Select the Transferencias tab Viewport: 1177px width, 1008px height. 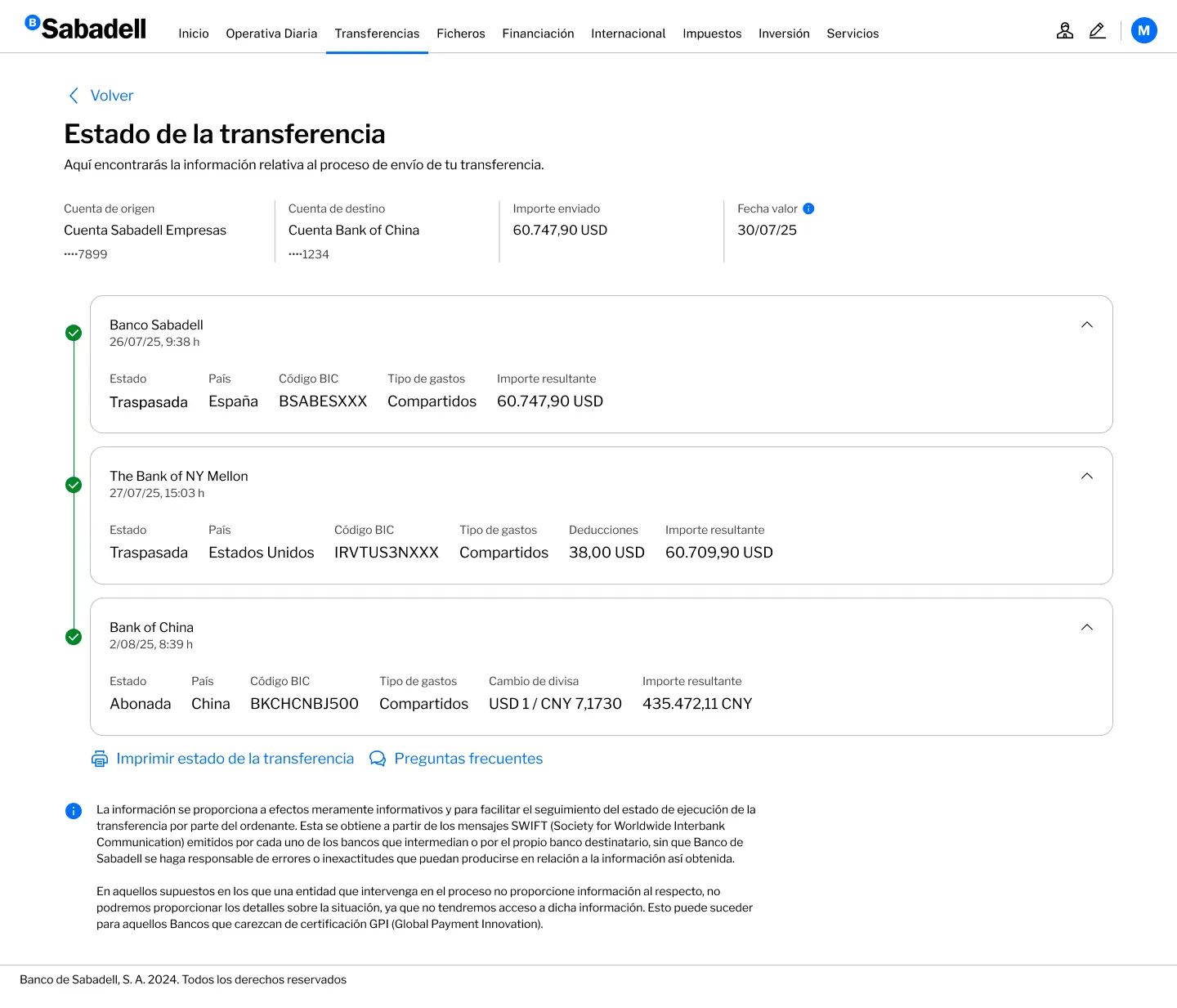click(377, 34)
